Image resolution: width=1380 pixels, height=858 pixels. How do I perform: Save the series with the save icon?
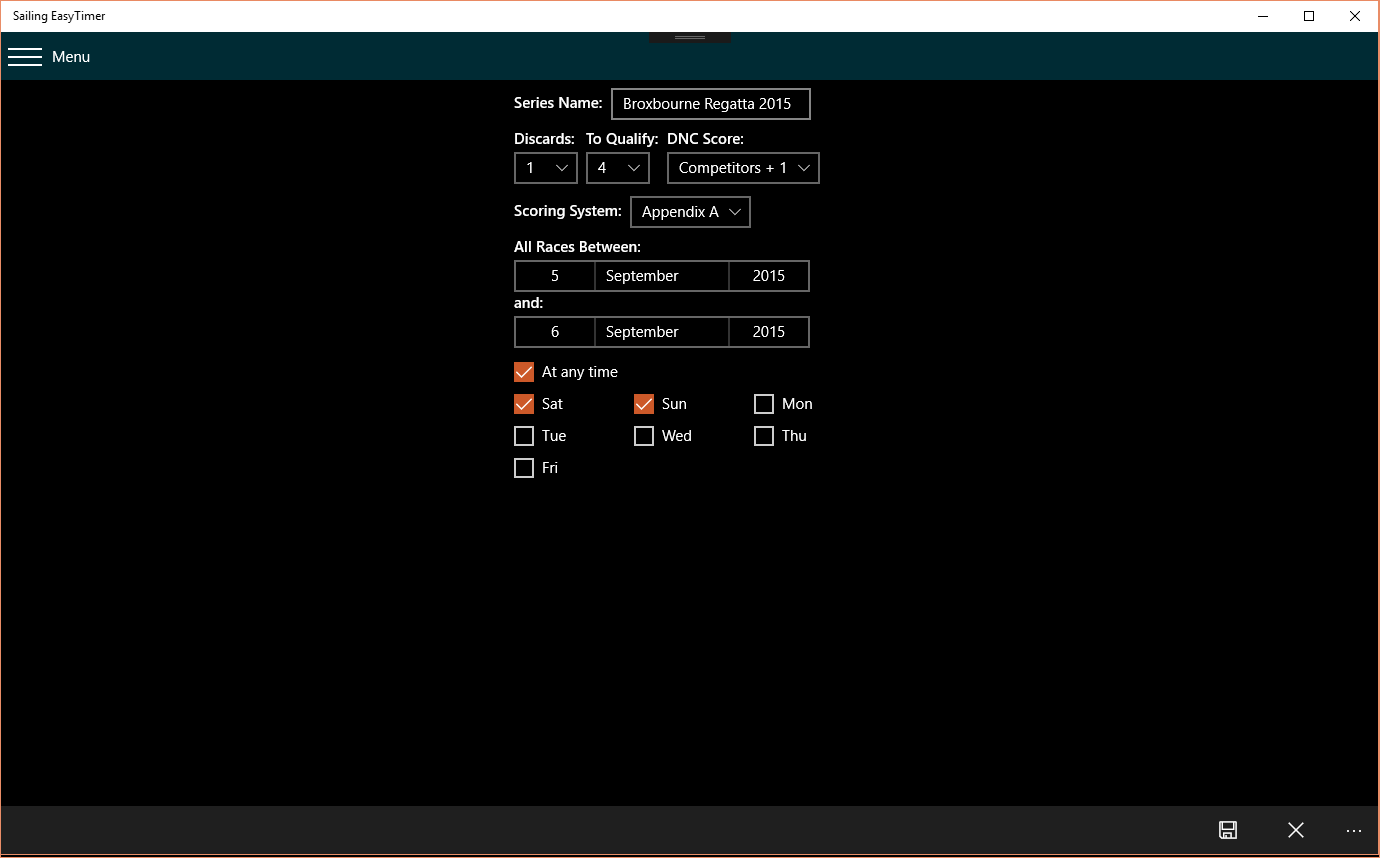pos(1228,830)
